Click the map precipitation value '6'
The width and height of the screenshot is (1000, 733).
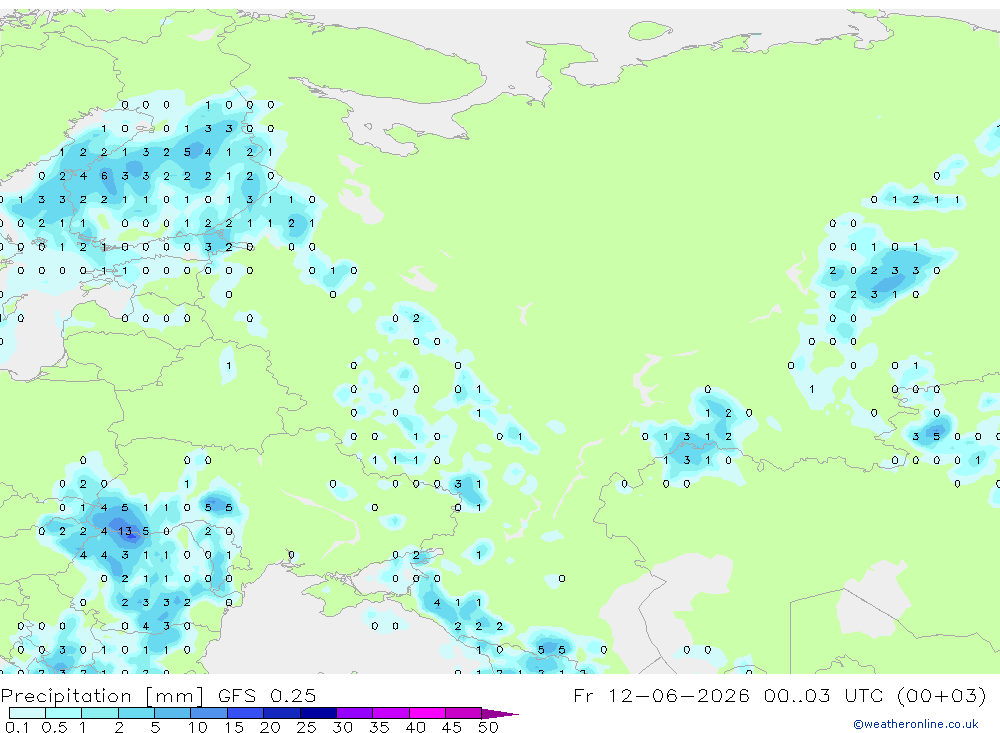pyautogui.click(x=104, y=175)
